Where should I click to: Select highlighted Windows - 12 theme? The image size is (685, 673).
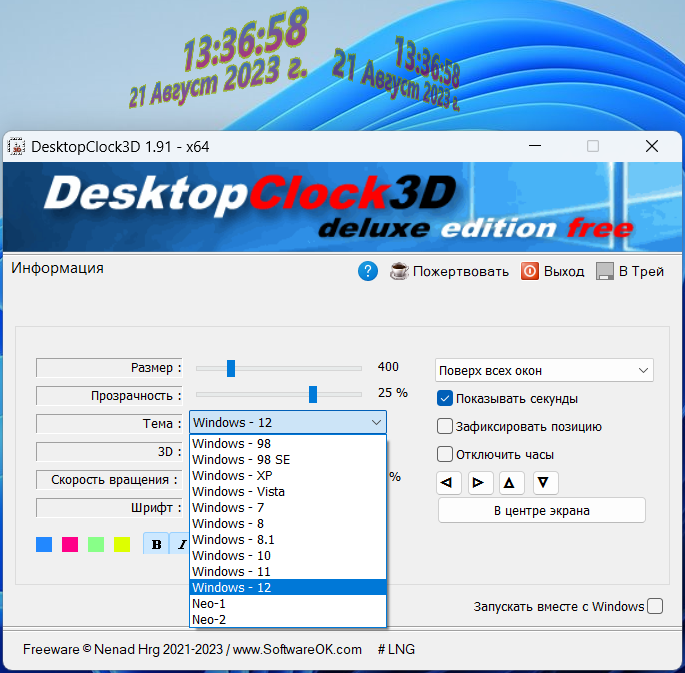click(x=288, y=587)
